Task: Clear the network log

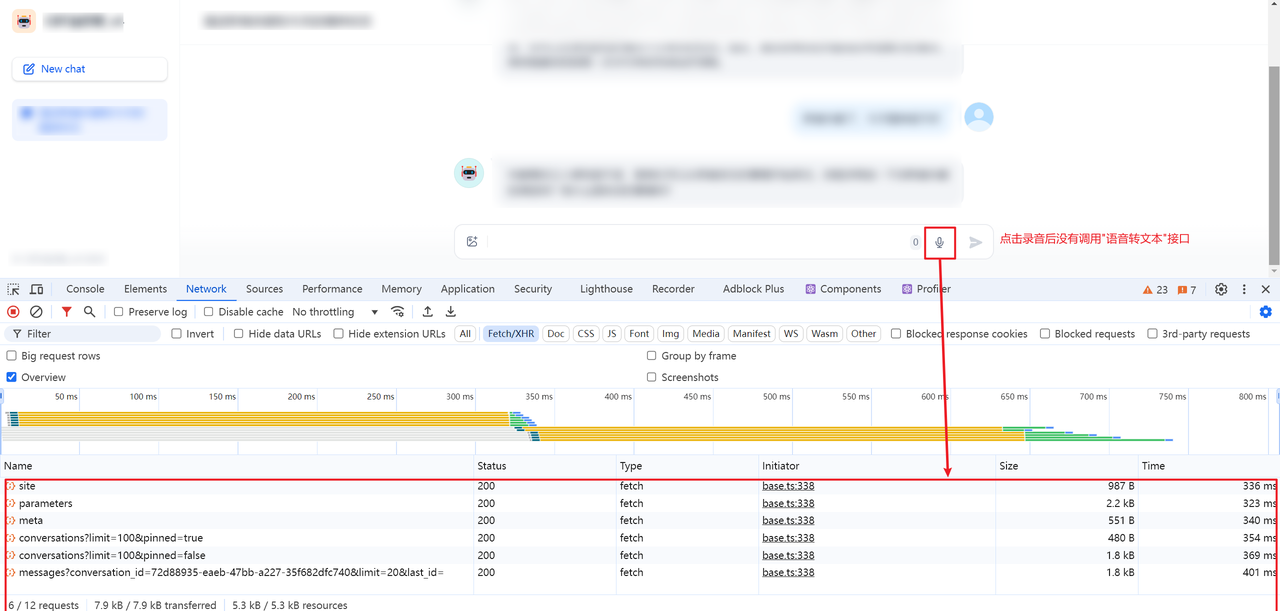Action: coord(36,312)
